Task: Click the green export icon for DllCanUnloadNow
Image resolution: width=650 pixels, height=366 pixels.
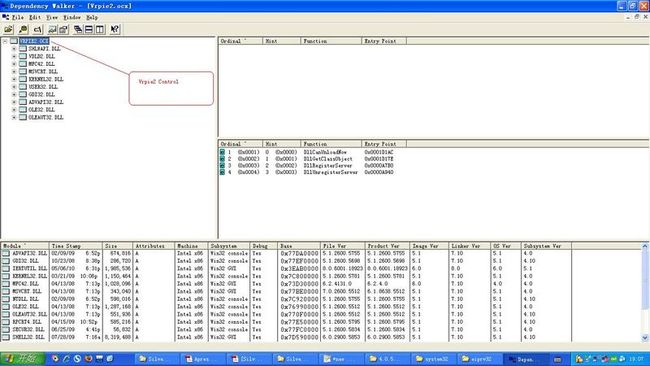Action: click(x=222, y=152)
